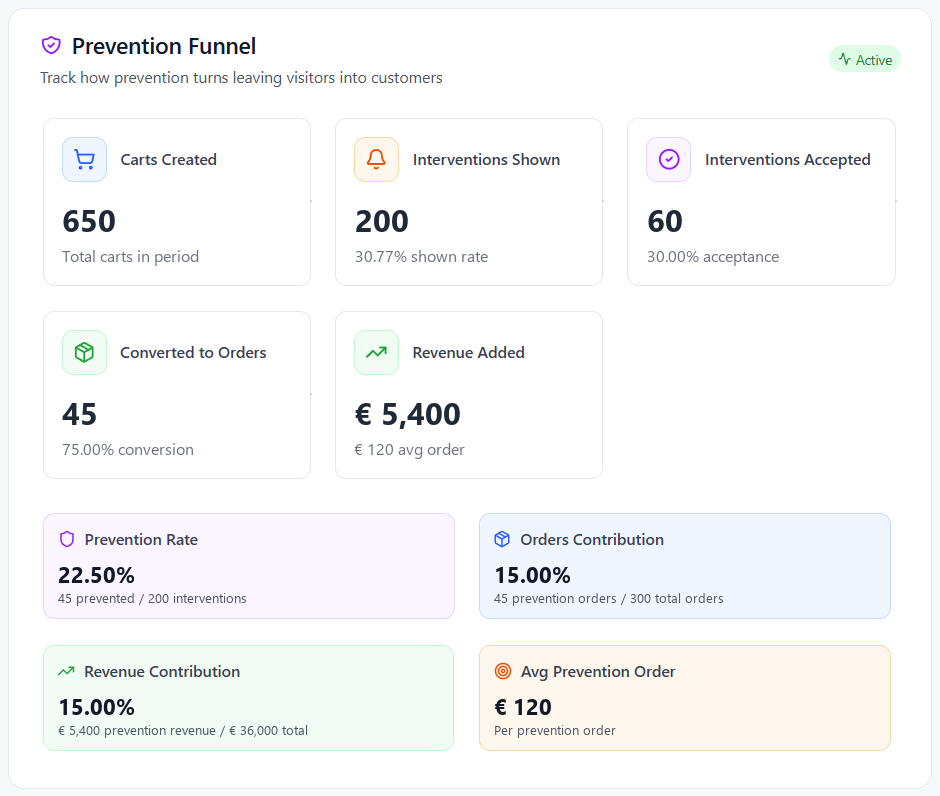Click the Interventions Accepted label
Viewport: 940px width, 796px height.
click(x=787, y=160)
